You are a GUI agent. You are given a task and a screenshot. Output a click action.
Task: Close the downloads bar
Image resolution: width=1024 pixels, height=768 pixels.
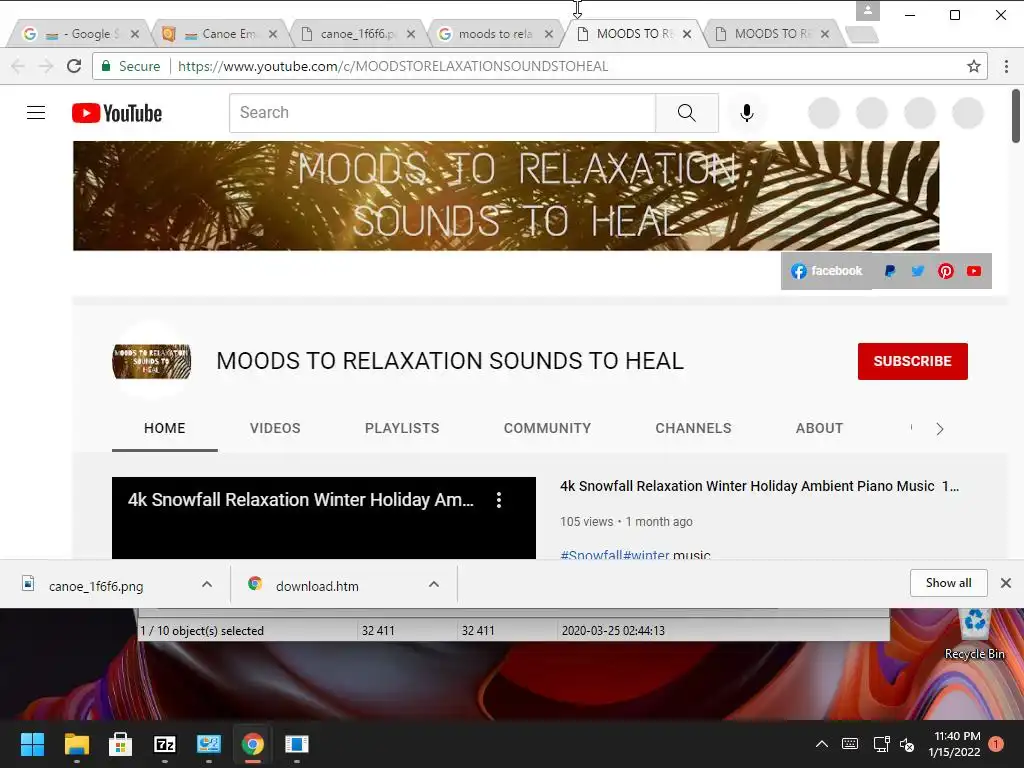[x=1006, y=583]
